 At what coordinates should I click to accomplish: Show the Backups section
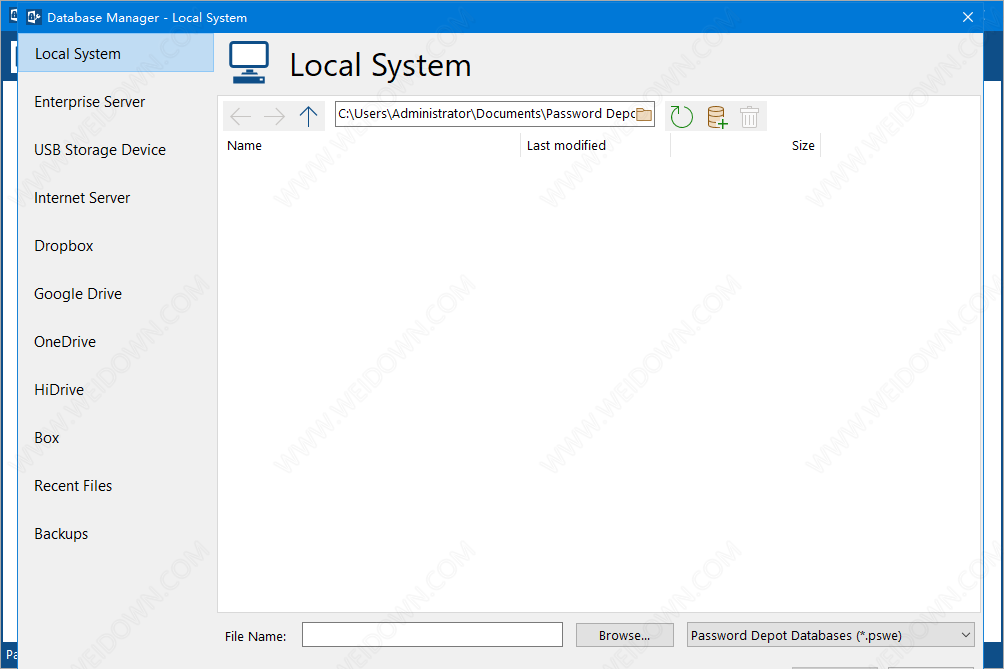(x=61, y=534)
